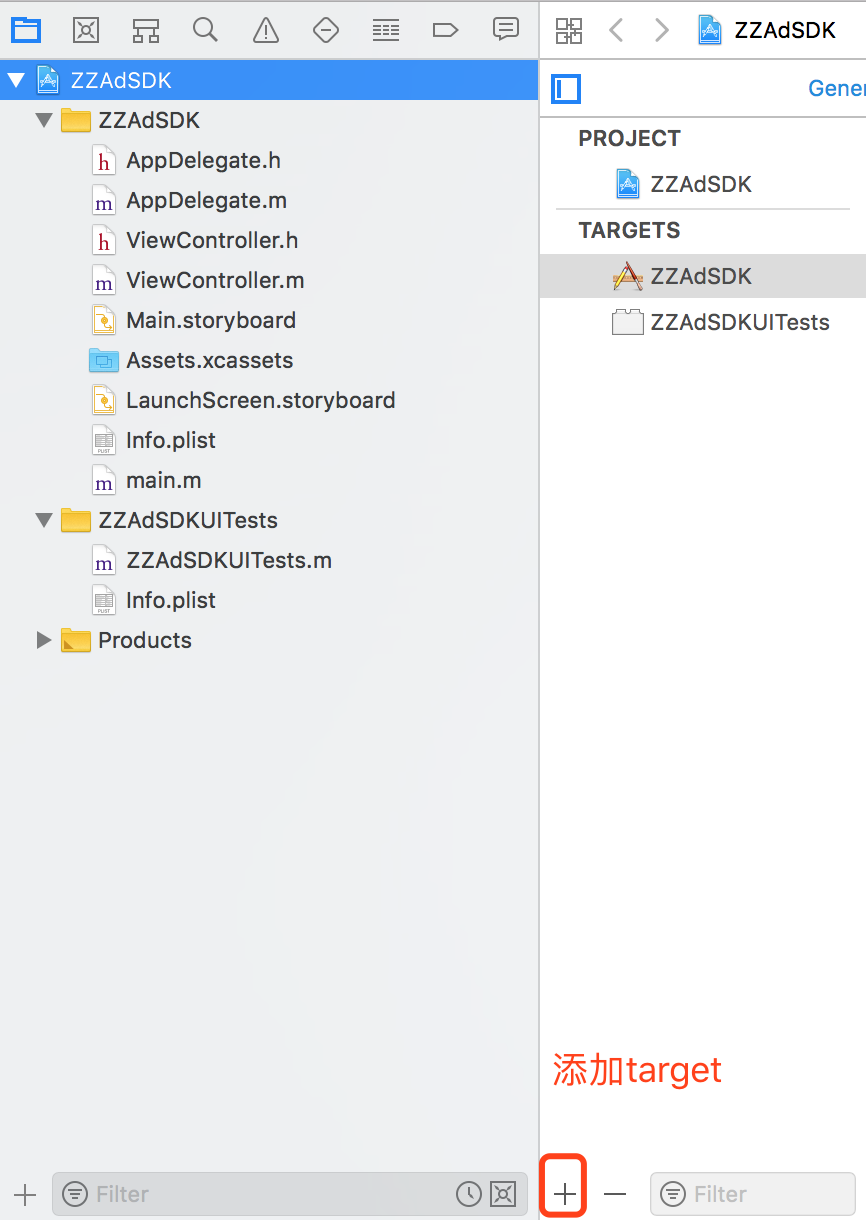
Task: Show the Breakpoint navigator
Action: coord(446,30)
